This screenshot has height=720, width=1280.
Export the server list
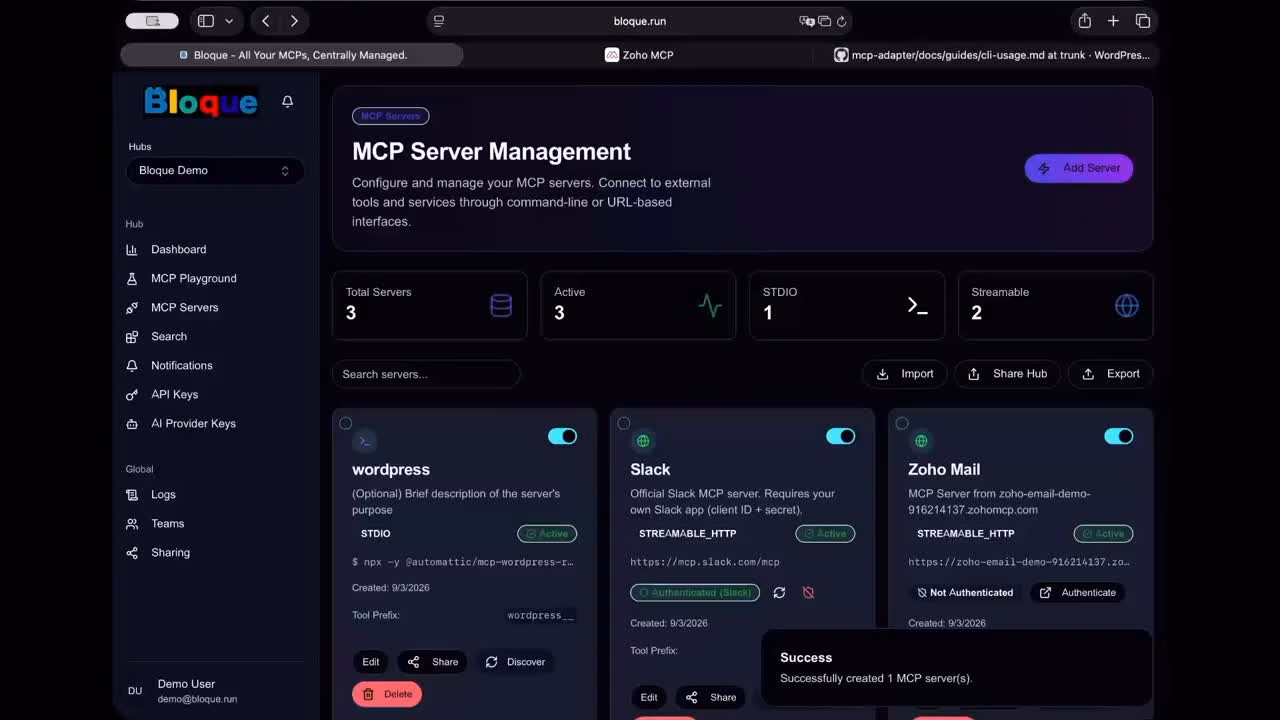[x=1110, y=374]
